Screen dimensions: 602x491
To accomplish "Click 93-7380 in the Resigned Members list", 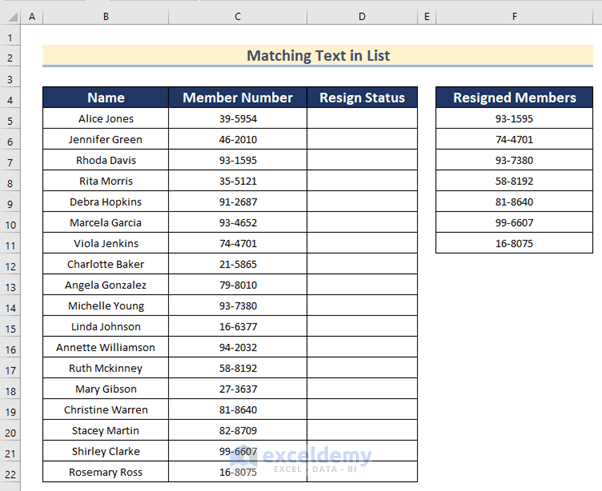I will (514, 160).
